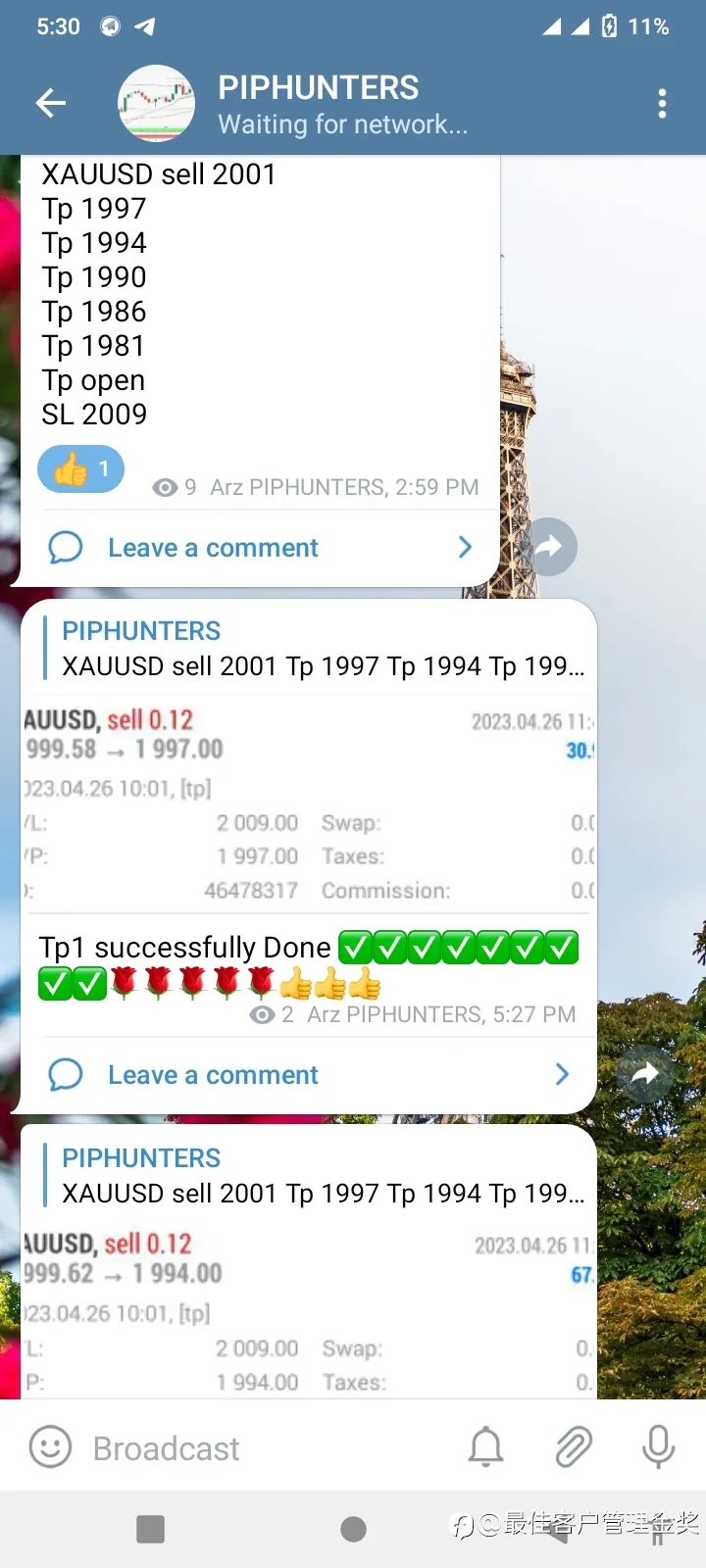This screenshot has height=1568, width=706.
Task: Attach a file with paperclip icon
Action: 573,1447
